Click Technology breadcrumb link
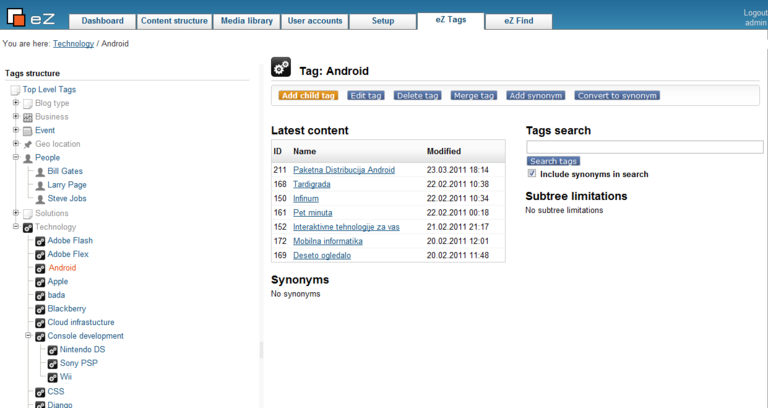768x408 pixels. click(73, 44)
